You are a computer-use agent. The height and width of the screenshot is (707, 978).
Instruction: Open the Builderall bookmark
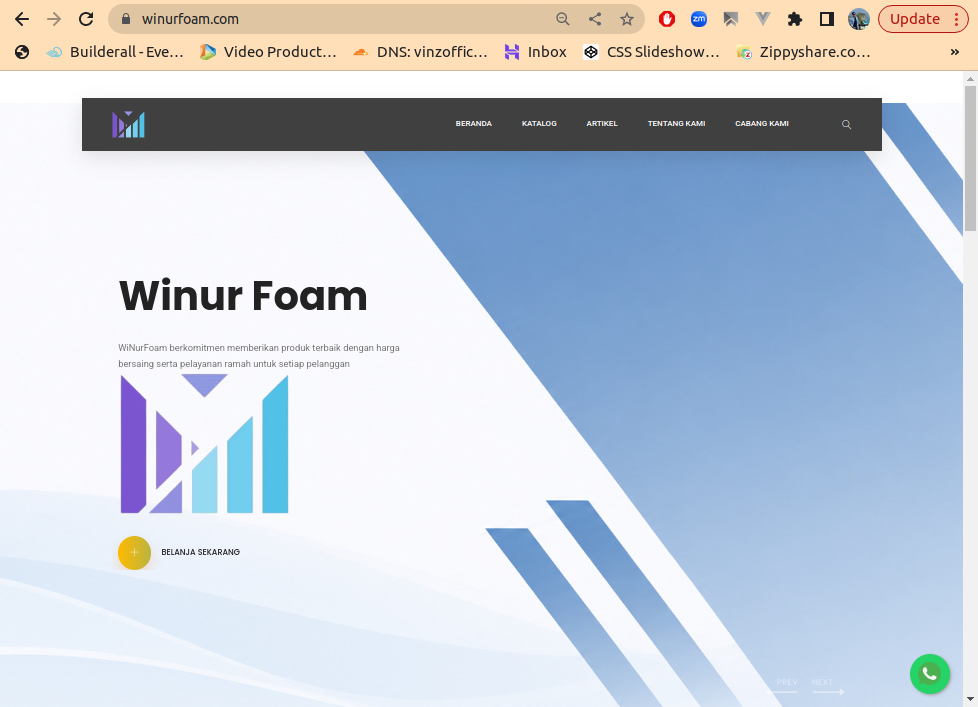pos(115,52)
